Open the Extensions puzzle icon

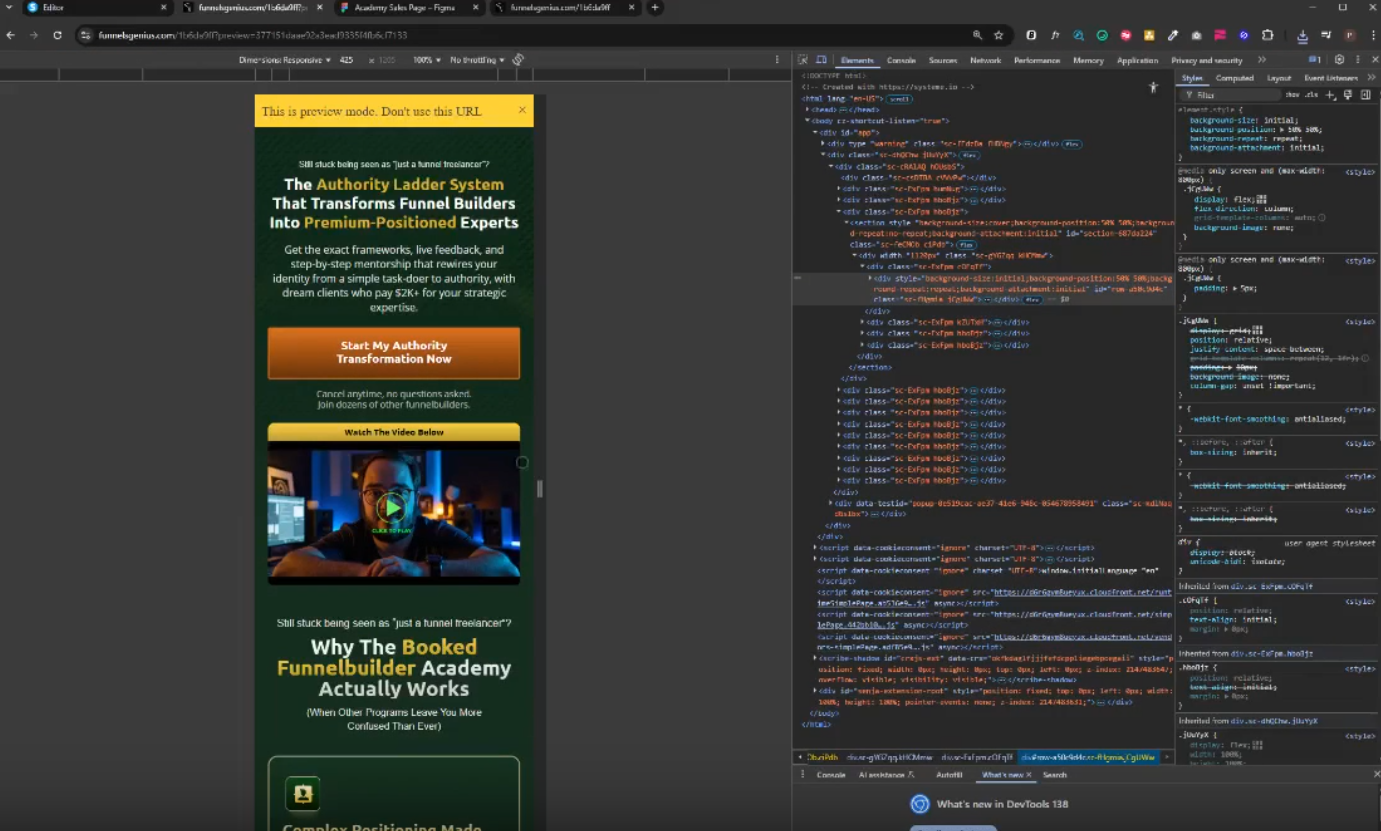tap(1267, 35)
